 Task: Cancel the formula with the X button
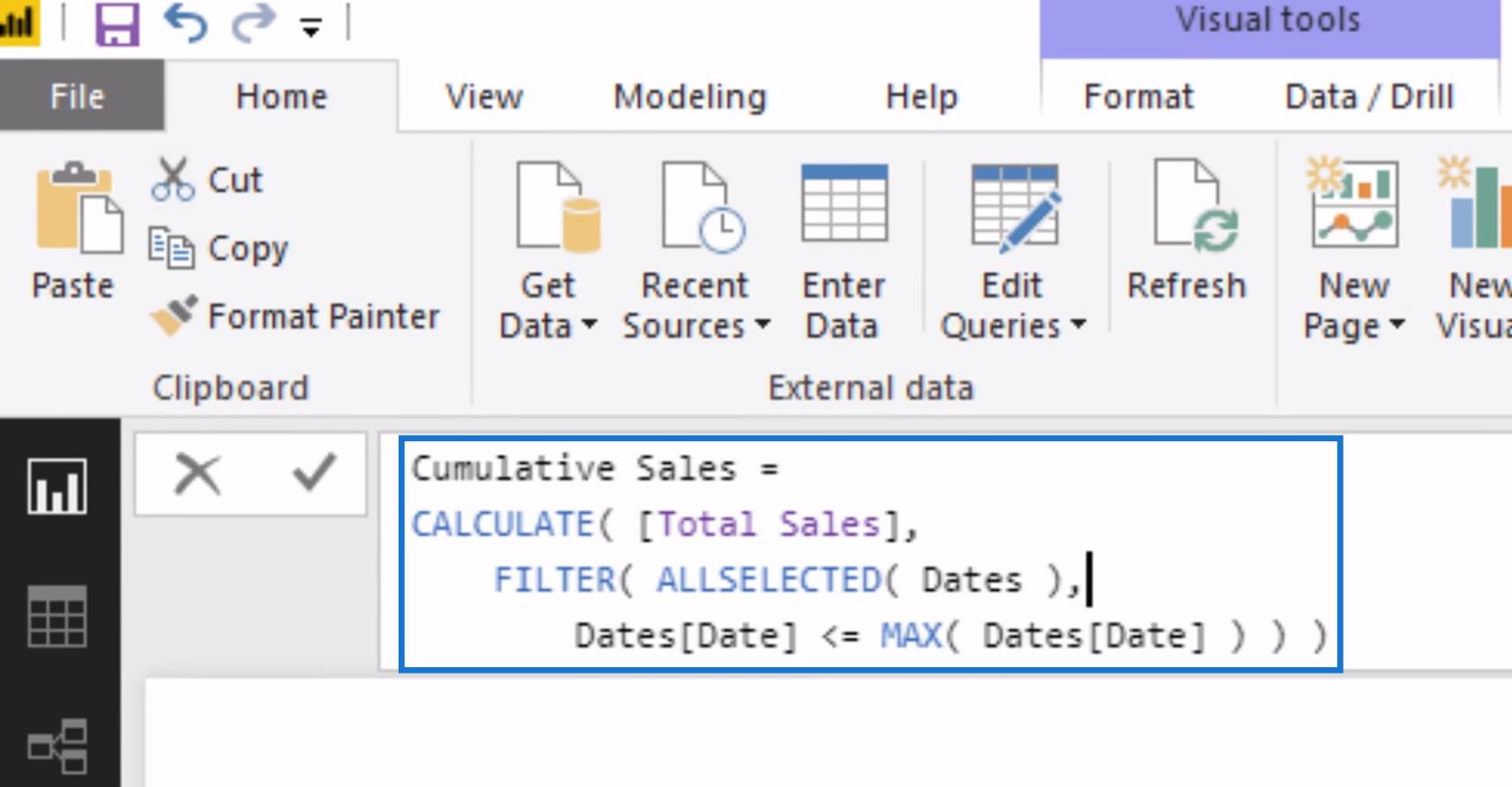(198, 474)
